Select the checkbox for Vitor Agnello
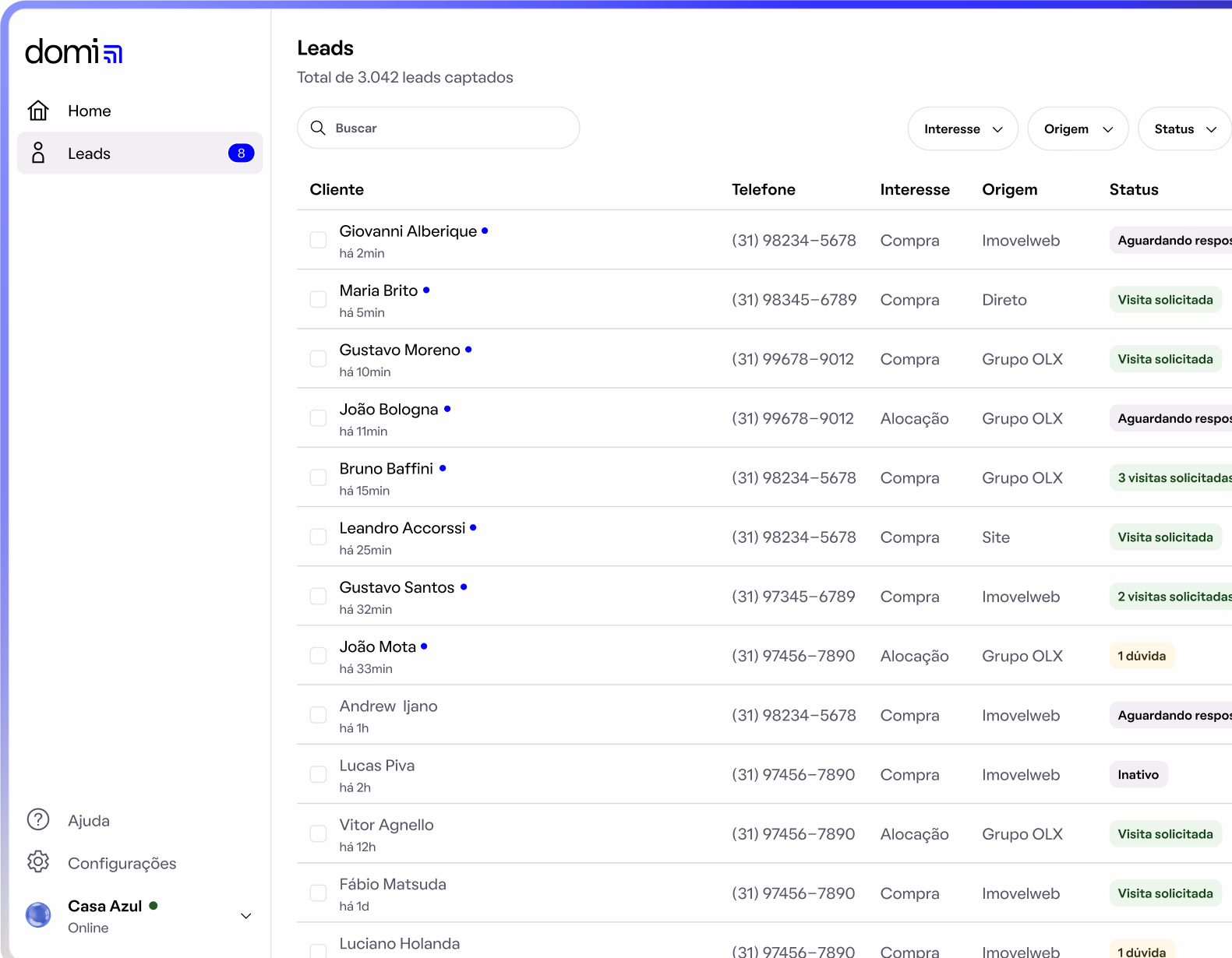Viewport: 1232px width, 958px height. point(318,833)
